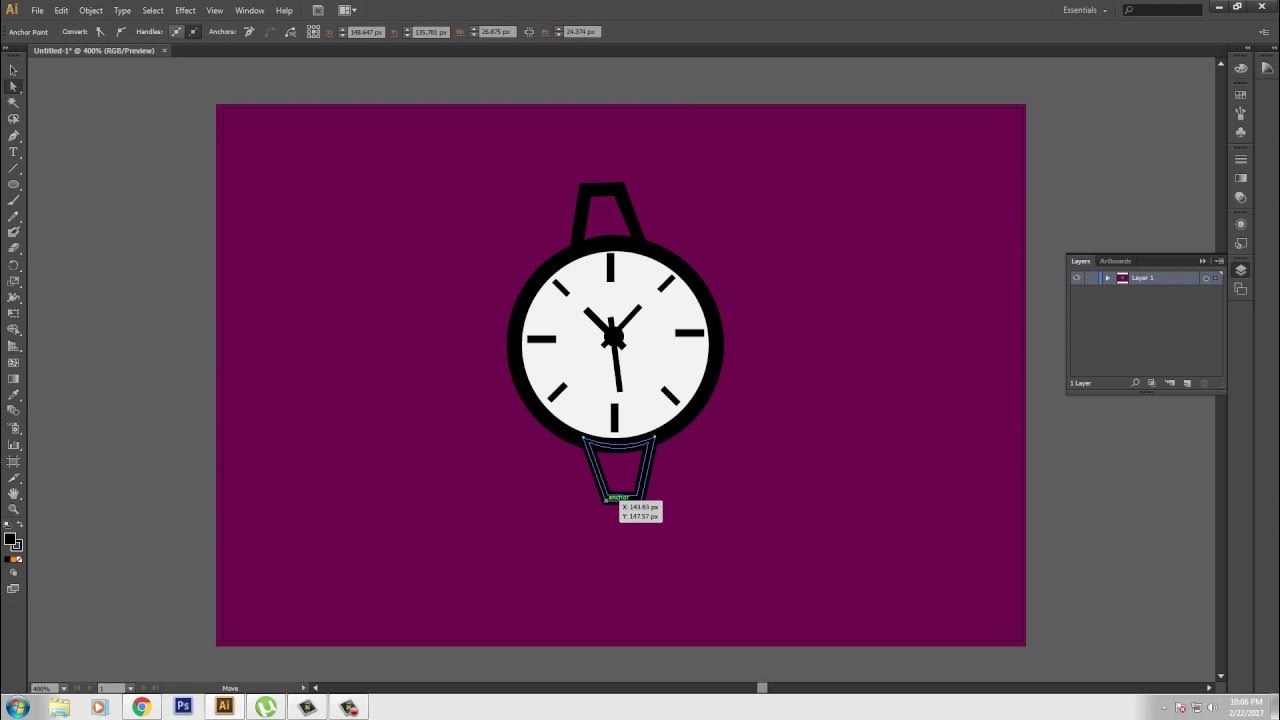Convert anchor point to smooth

(120, 32)
